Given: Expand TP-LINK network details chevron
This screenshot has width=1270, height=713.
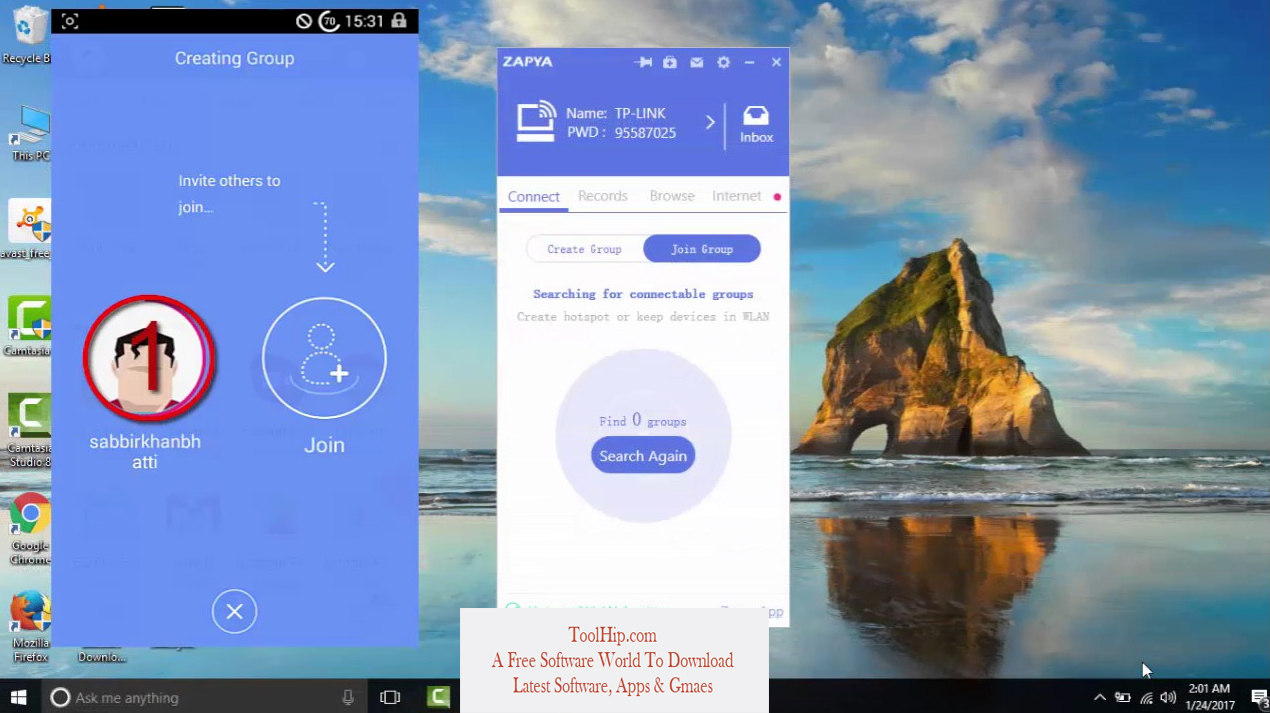Looking at the screenshot, I should [x=710, y=122].
